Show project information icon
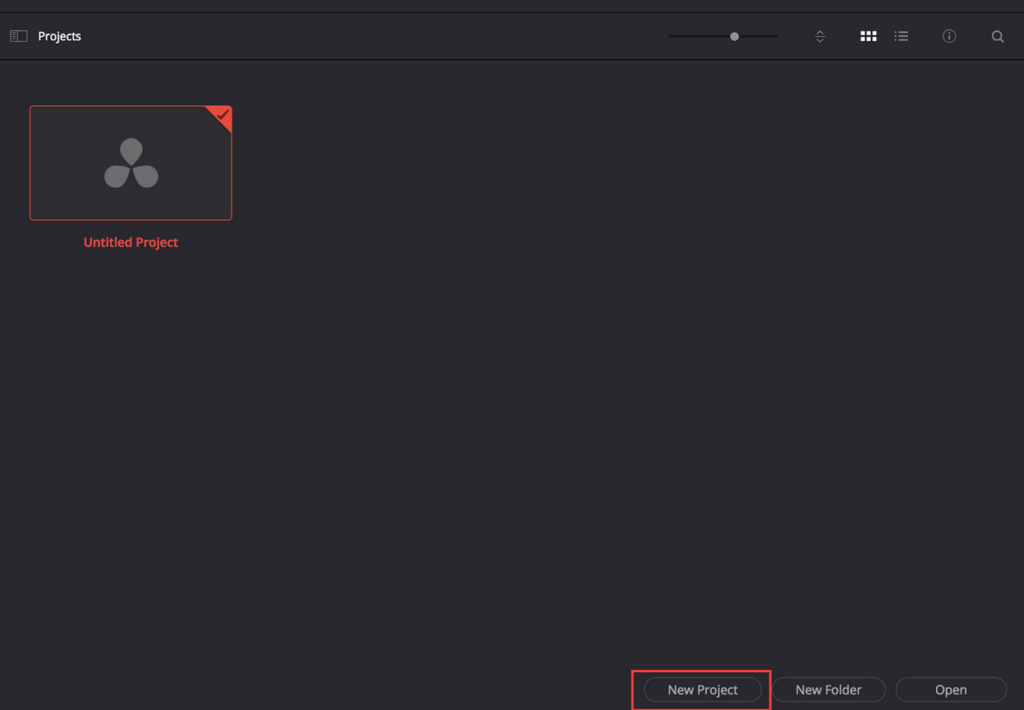1024x710 pixels. pyautogui.click(x=950, y=36)
